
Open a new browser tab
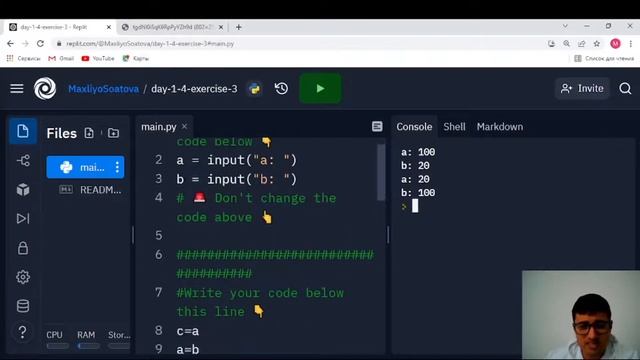pos(238,27)
